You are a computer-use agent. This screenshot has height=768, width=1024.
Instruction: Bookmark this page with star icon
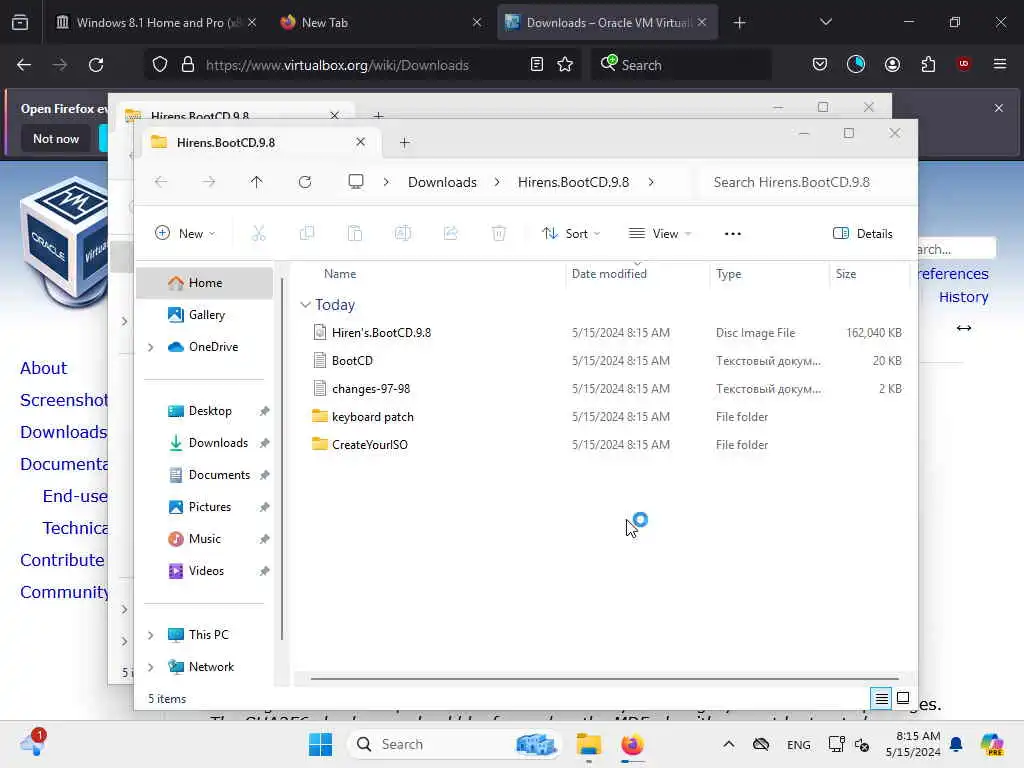click(565, 64)
